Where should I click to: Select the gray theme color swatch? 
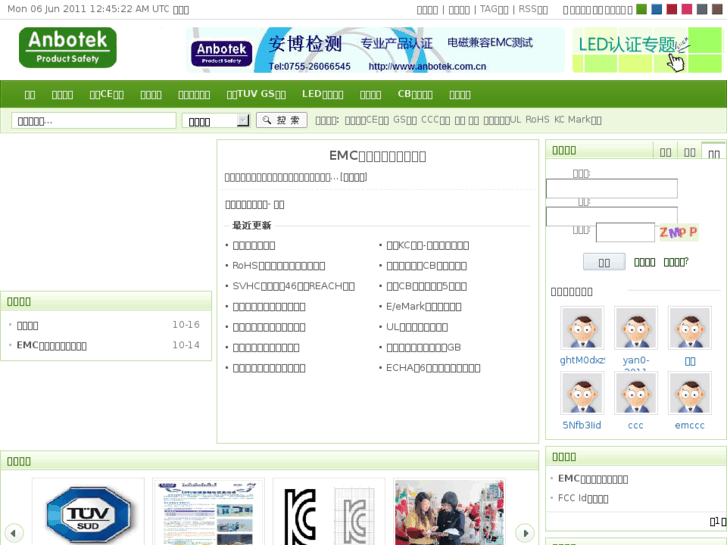click(x=702, y=9)
